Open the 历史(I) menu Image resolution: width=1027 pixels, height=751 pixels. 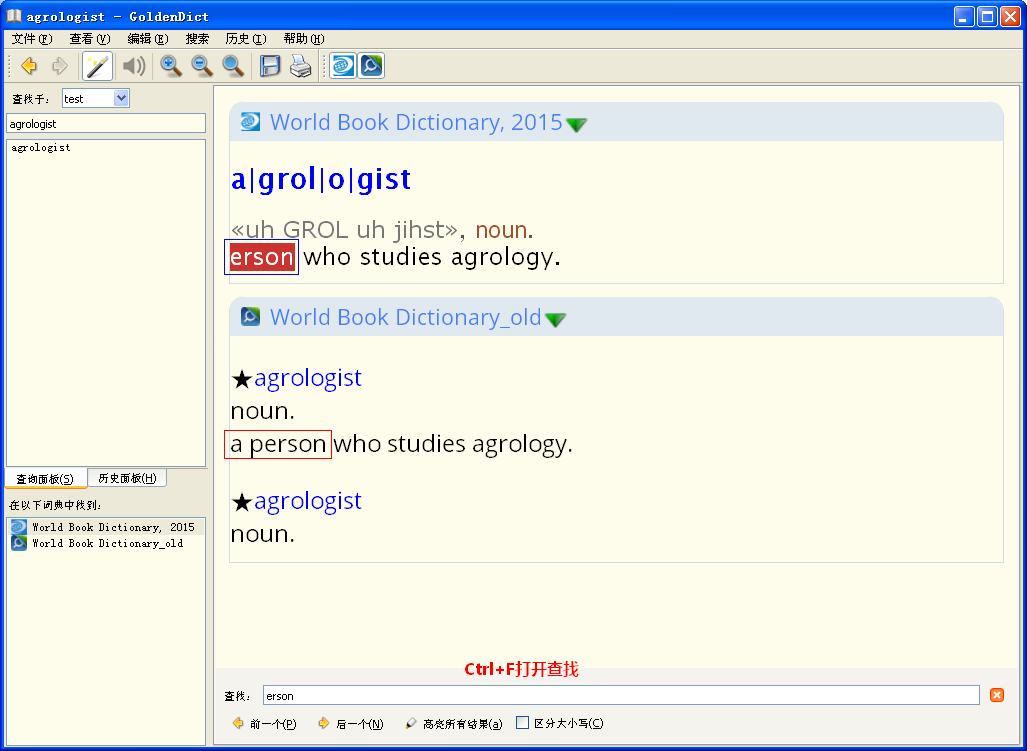click(x=246, y=39)
